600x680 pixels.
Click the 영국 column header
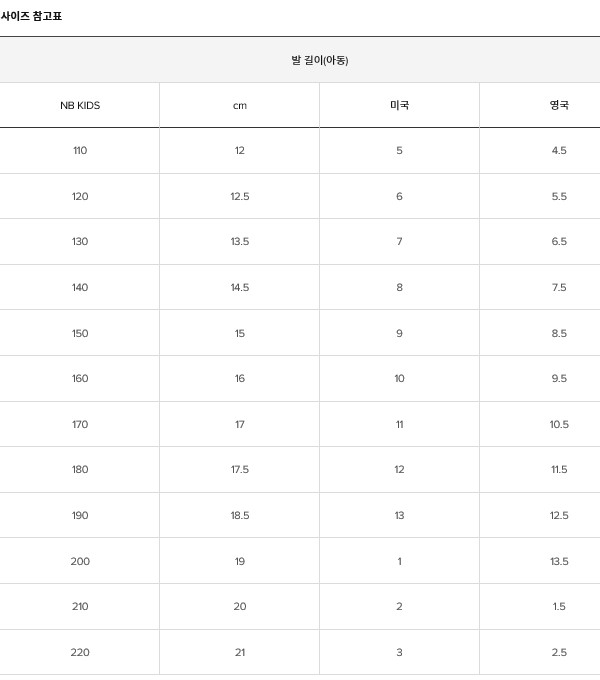[540, 105]
